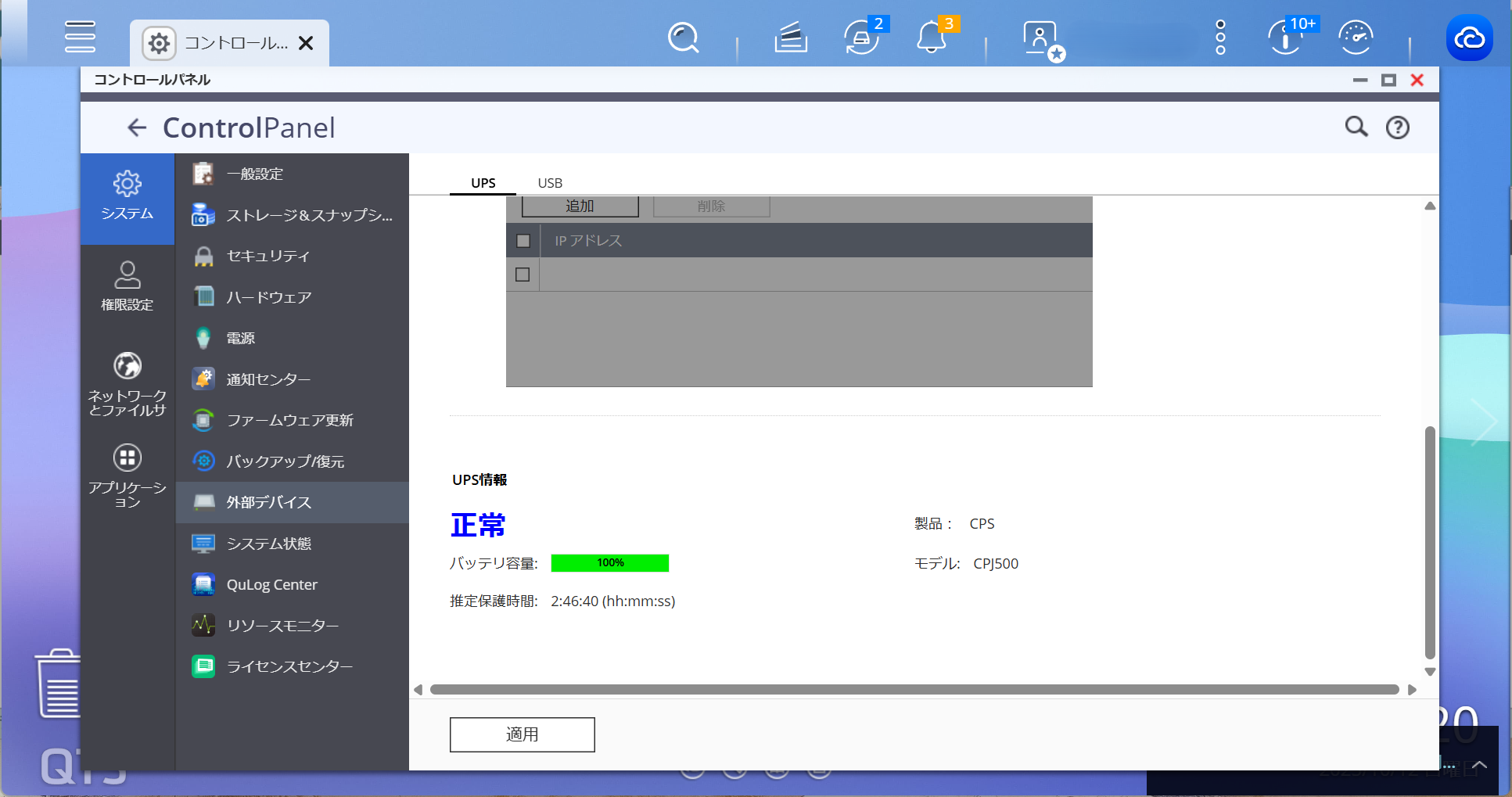Image resolution: width=1512 pixels, height=797 pixels.
Task: Click the desktop search magnifier icon
Action: coord(683,38)
